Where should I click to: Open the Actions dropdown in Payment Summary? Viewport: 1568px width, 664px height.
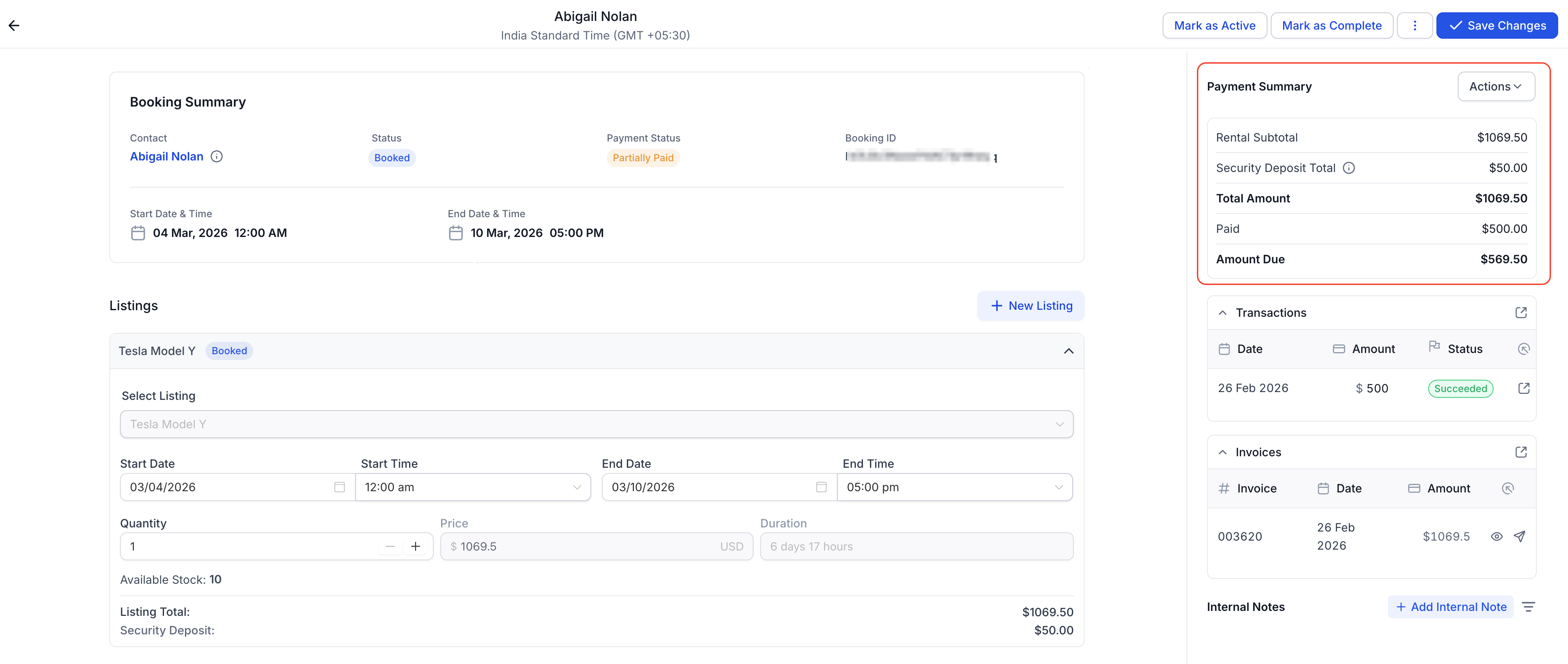pyautogui.click(x=1496, y=86)
